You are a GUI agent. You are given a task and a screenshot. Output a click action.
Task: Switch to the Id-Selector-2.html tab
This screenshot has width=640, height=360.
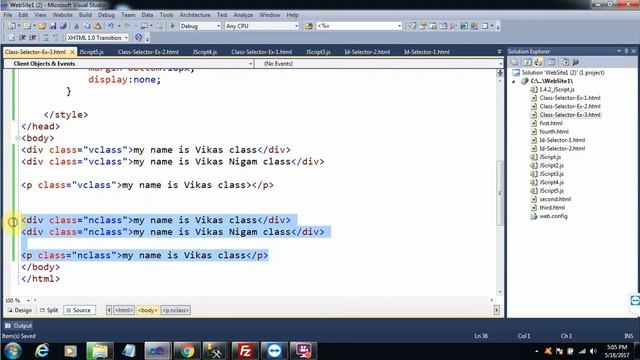click(367, 52)
